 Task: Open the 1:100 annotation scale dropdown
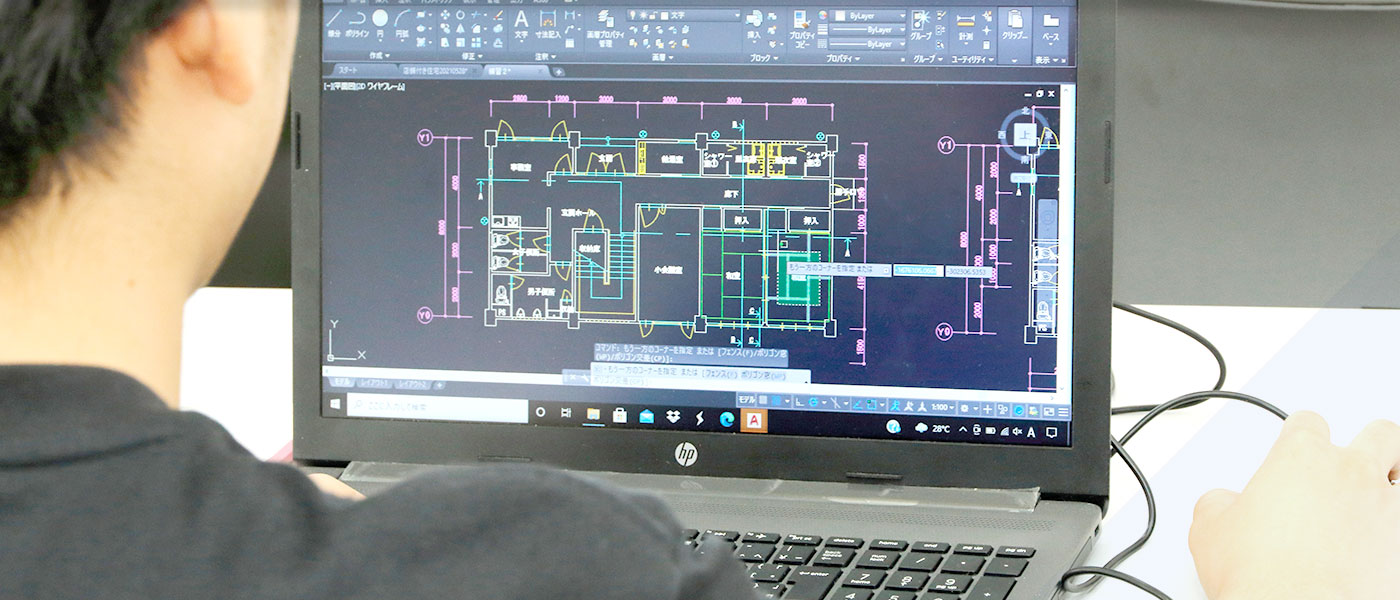coord(944,408)
